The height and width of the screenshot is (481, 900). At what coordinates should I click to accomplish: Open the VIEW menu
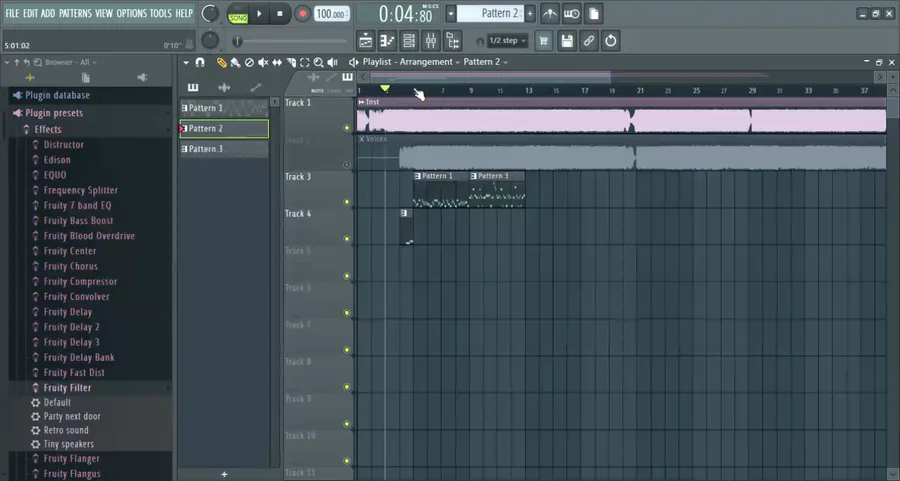[x=104, y=13]
